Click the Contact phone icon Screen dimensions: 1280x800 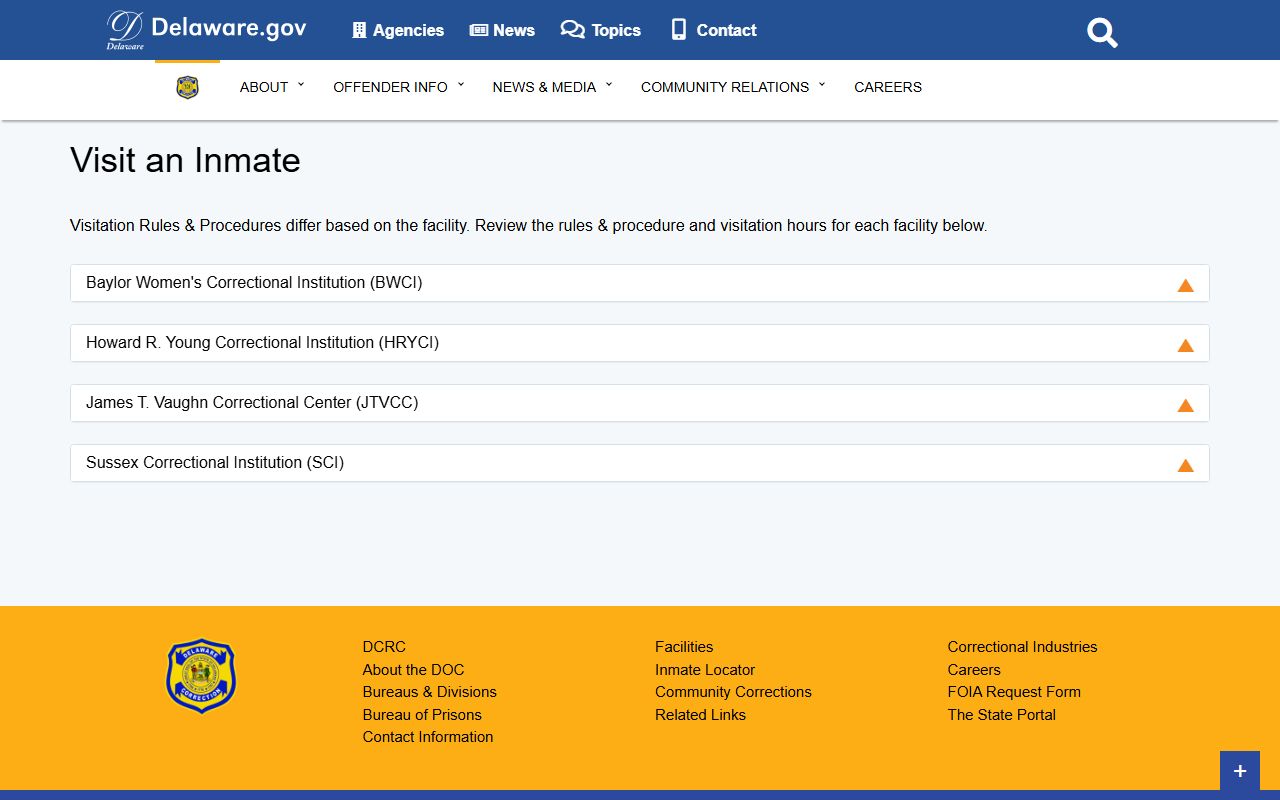(679, 30)
